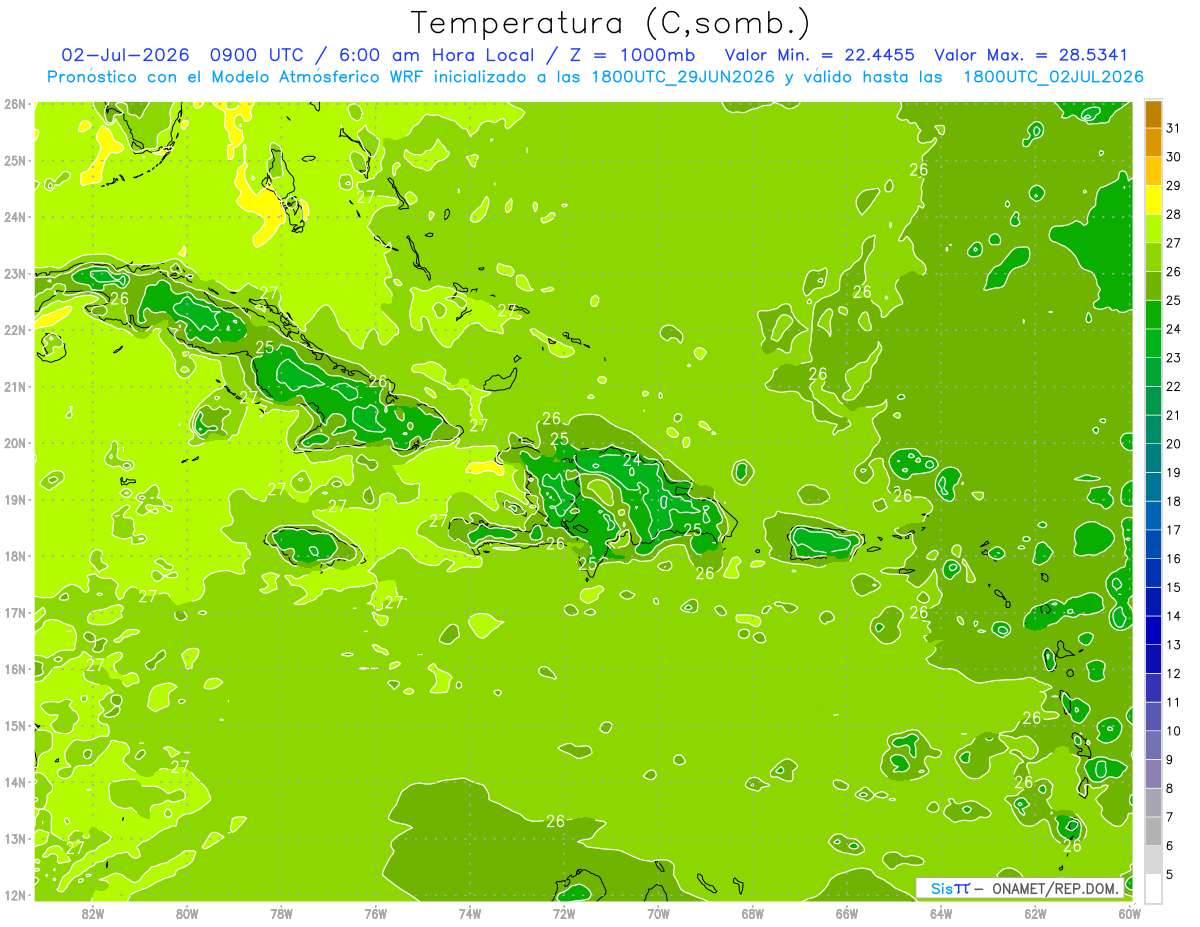Screen dimensions: 1200x927
Task: Click the '25N' latitude axis label
Action: (14, 160)
